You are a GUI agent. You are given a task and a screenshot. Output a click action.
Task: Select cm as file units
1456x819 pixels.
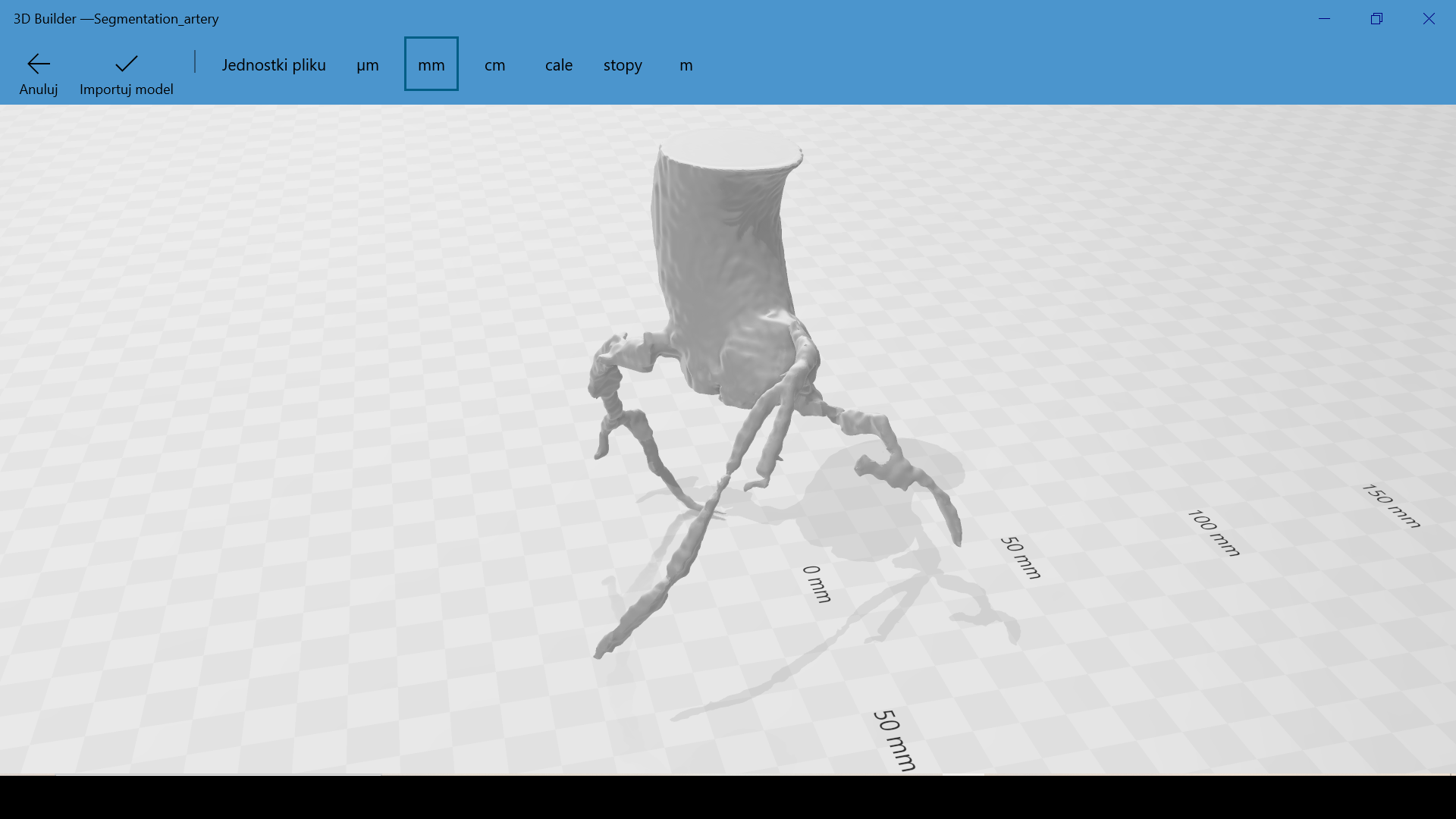tap(495, 65)
